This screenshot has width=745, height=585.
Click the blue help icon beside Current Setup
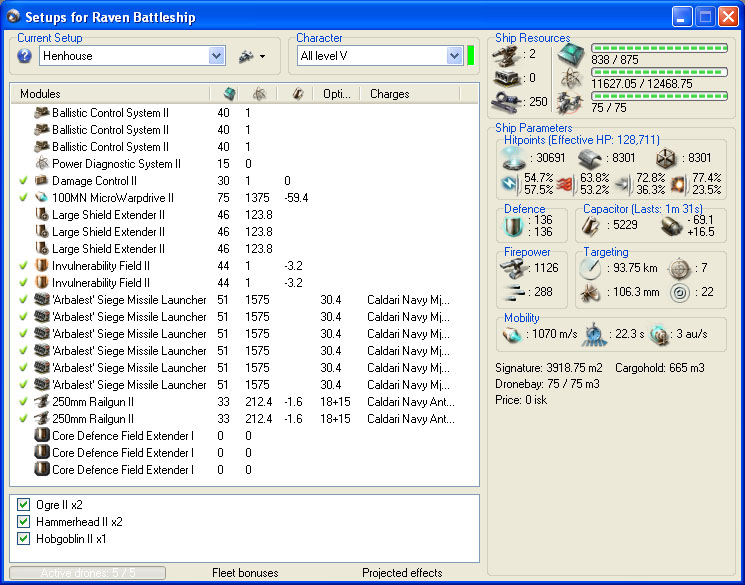coord(25,56)
